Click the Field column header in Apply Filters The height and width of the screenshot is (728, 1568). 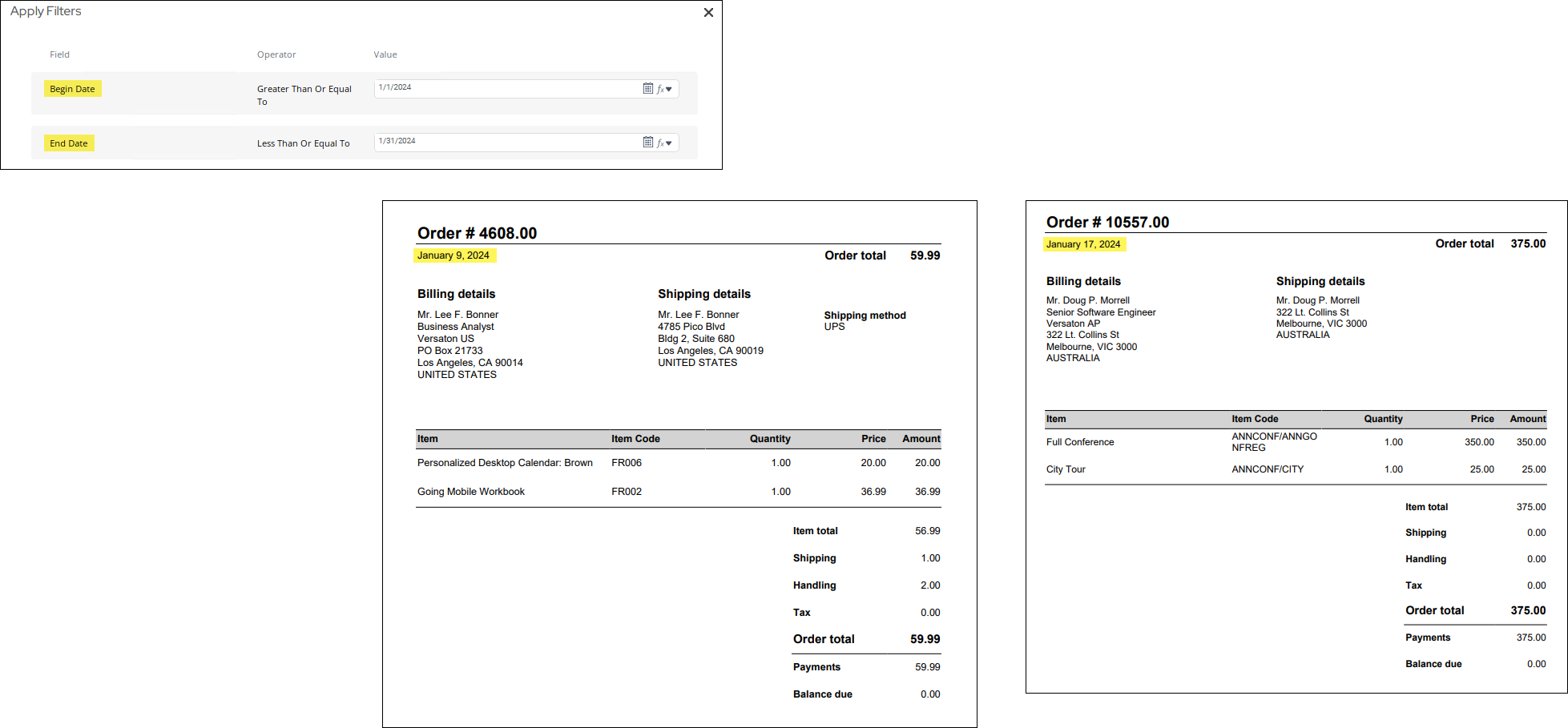coord(60,54)
